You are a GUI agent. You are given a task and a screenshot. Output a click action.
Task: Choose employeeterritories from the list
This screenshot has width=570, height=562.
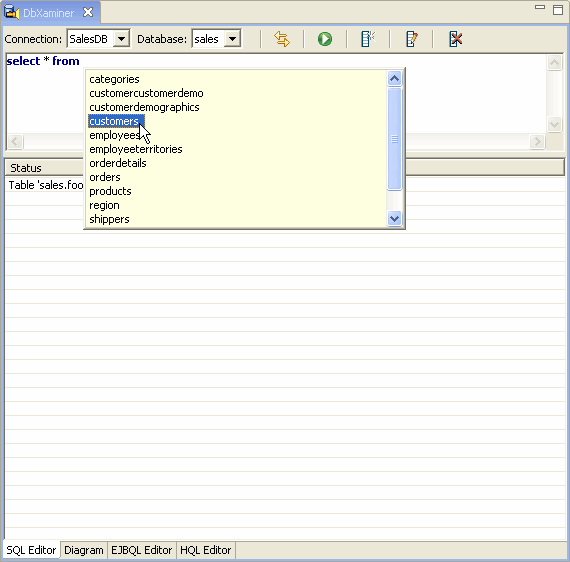tap(136, 149)
